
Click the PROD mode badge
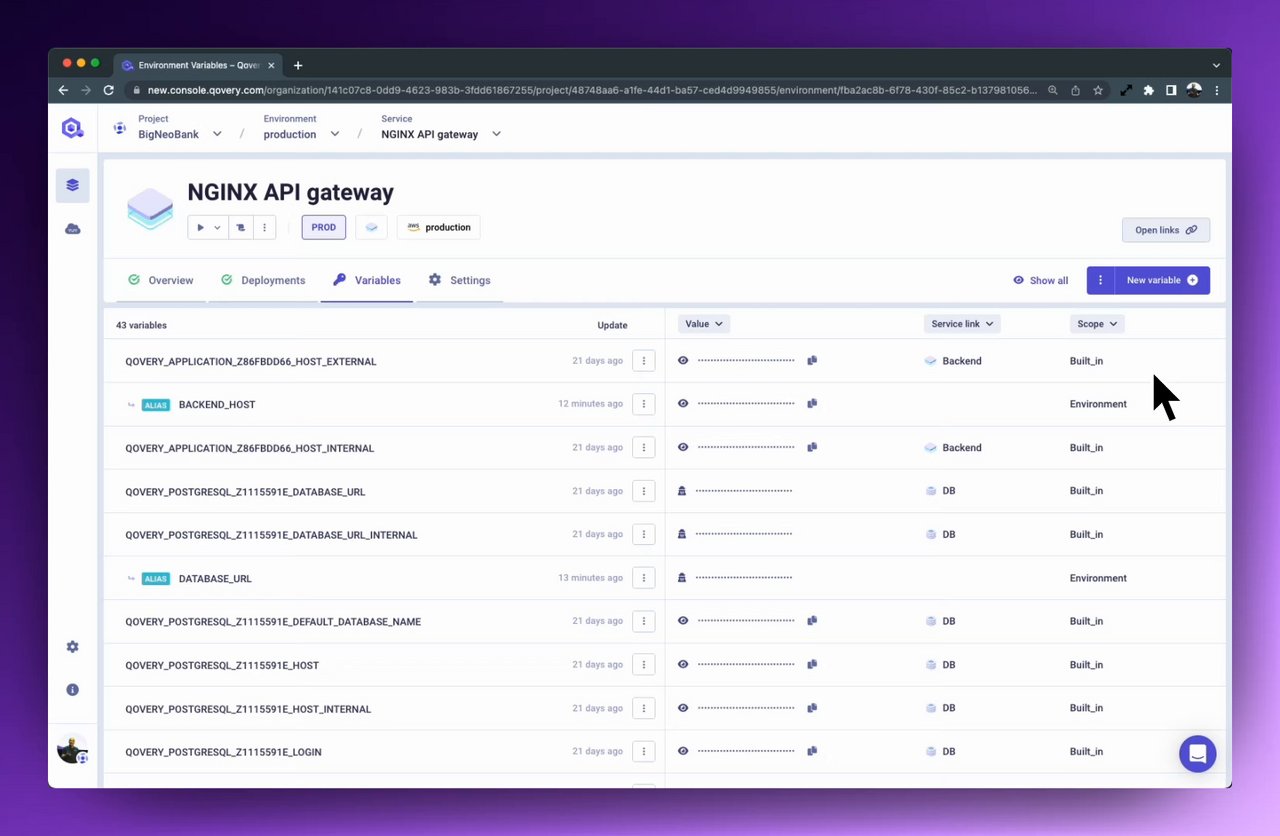point(324,228)
